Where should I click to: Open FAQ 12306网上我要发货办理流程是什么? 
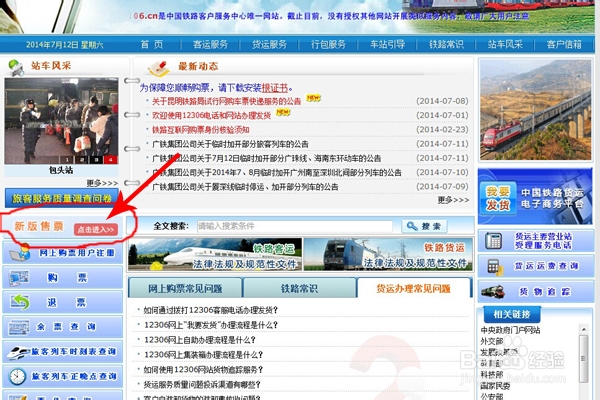(x=211, y=325)
